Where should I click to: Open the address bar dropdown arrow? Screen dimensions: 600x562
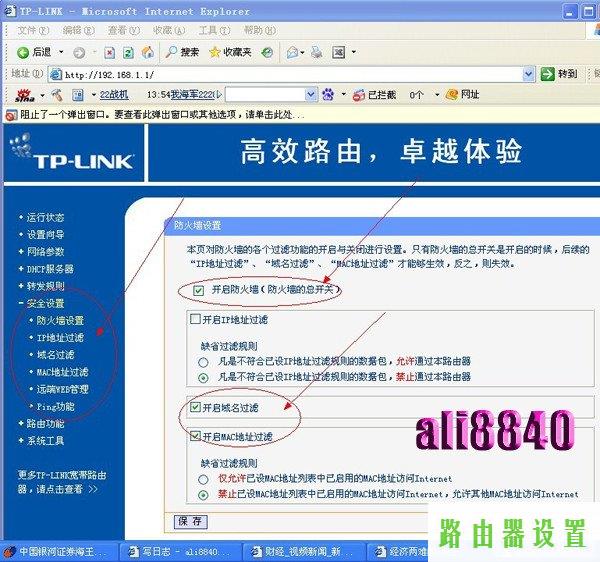(x=528, y=74)
